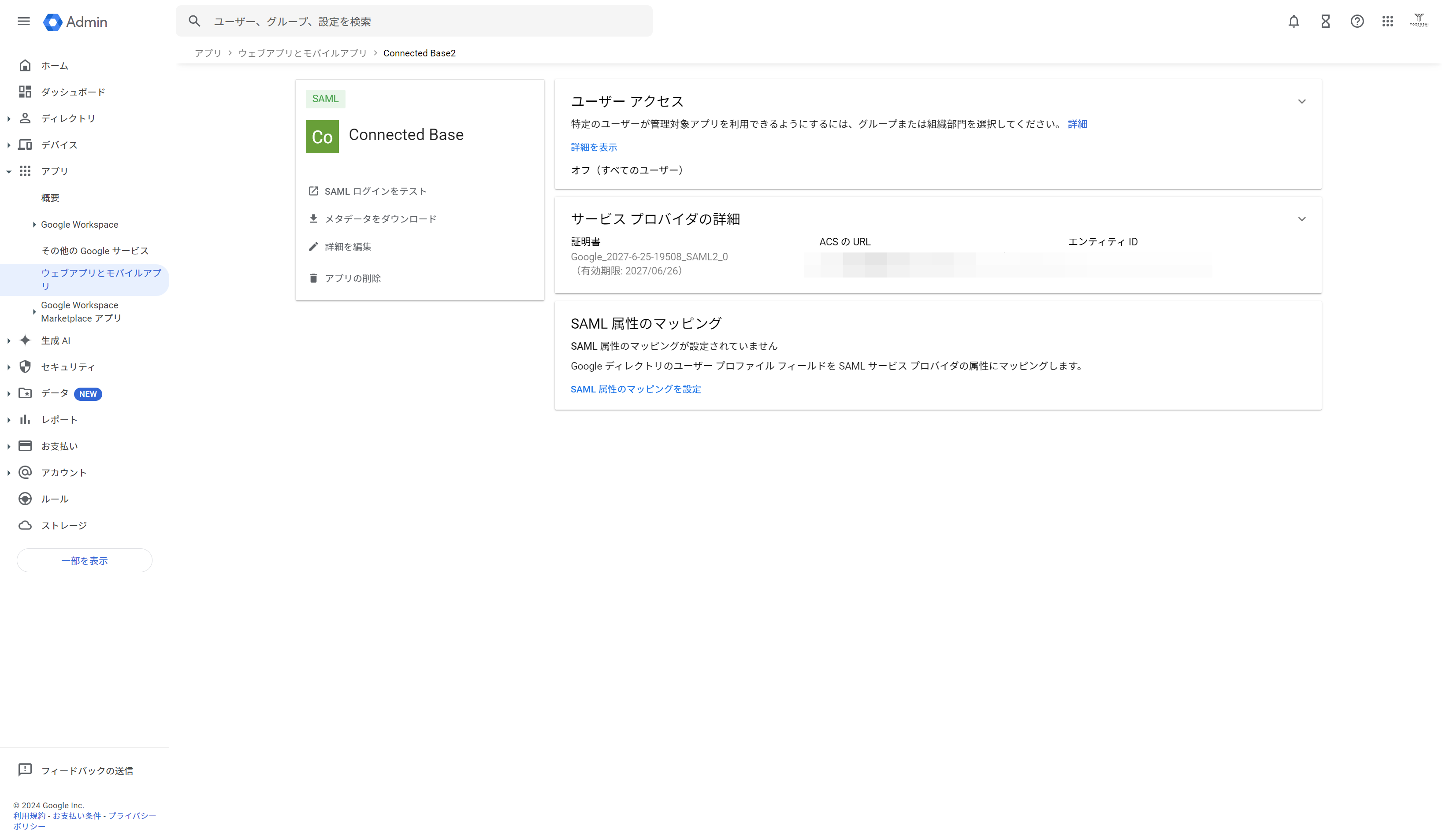This screenshot has height=840, width=1442.
Task: Open the help question mark icon
Action: click(x=1357, y=22)
